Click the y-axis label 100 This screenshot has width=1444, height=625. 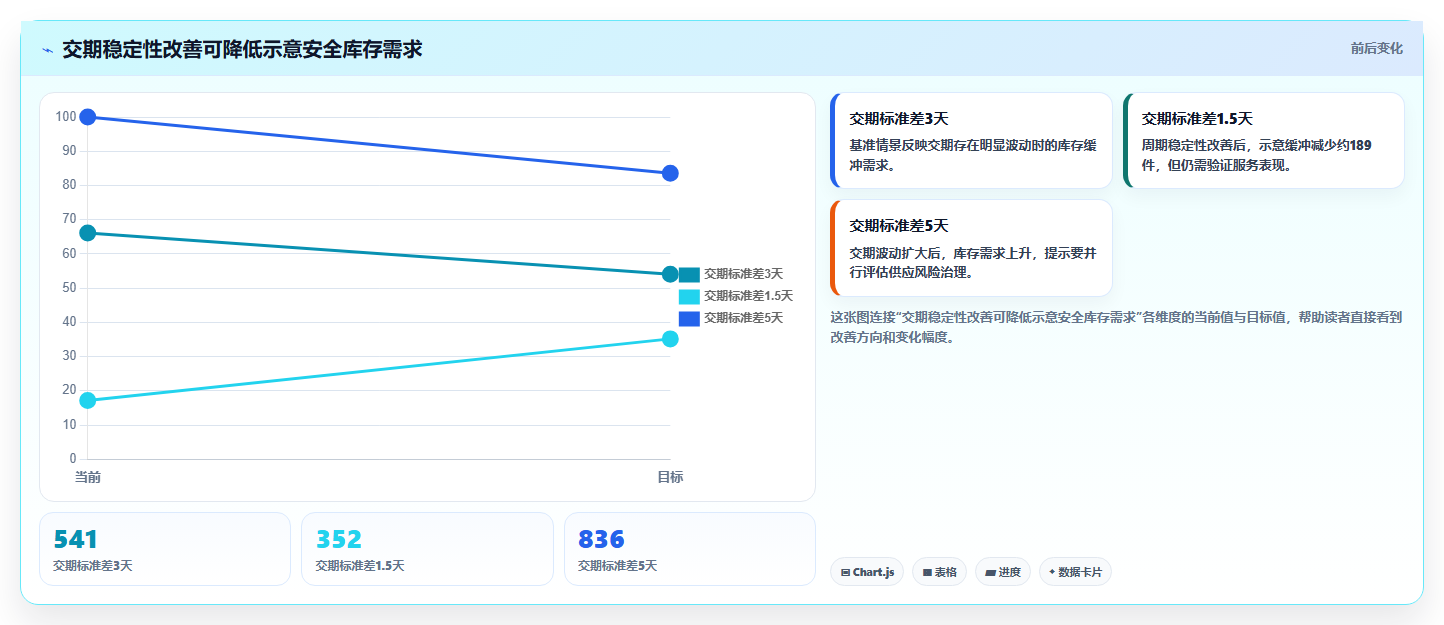(66, 117)
